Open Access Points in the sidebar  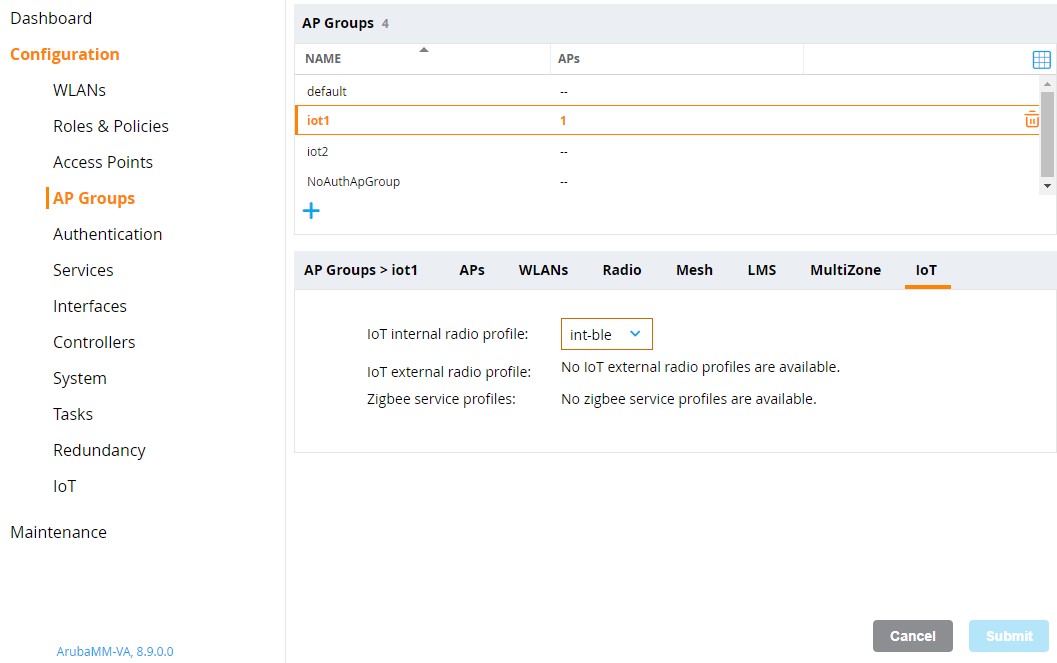tap(102, 161)
